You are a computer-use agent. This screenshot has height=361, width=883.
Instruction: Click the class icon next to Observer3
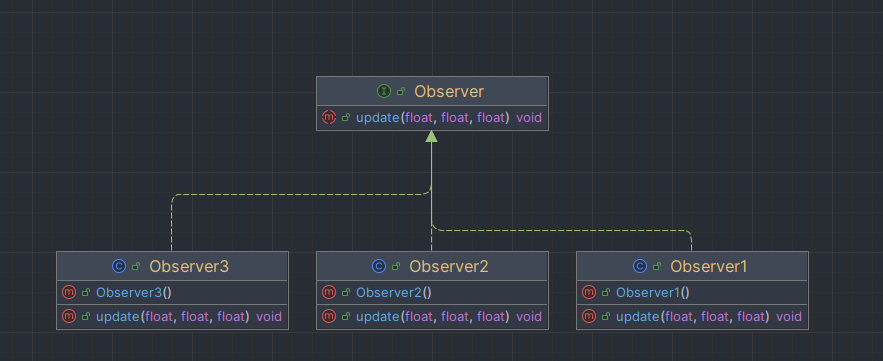[119, 266]
